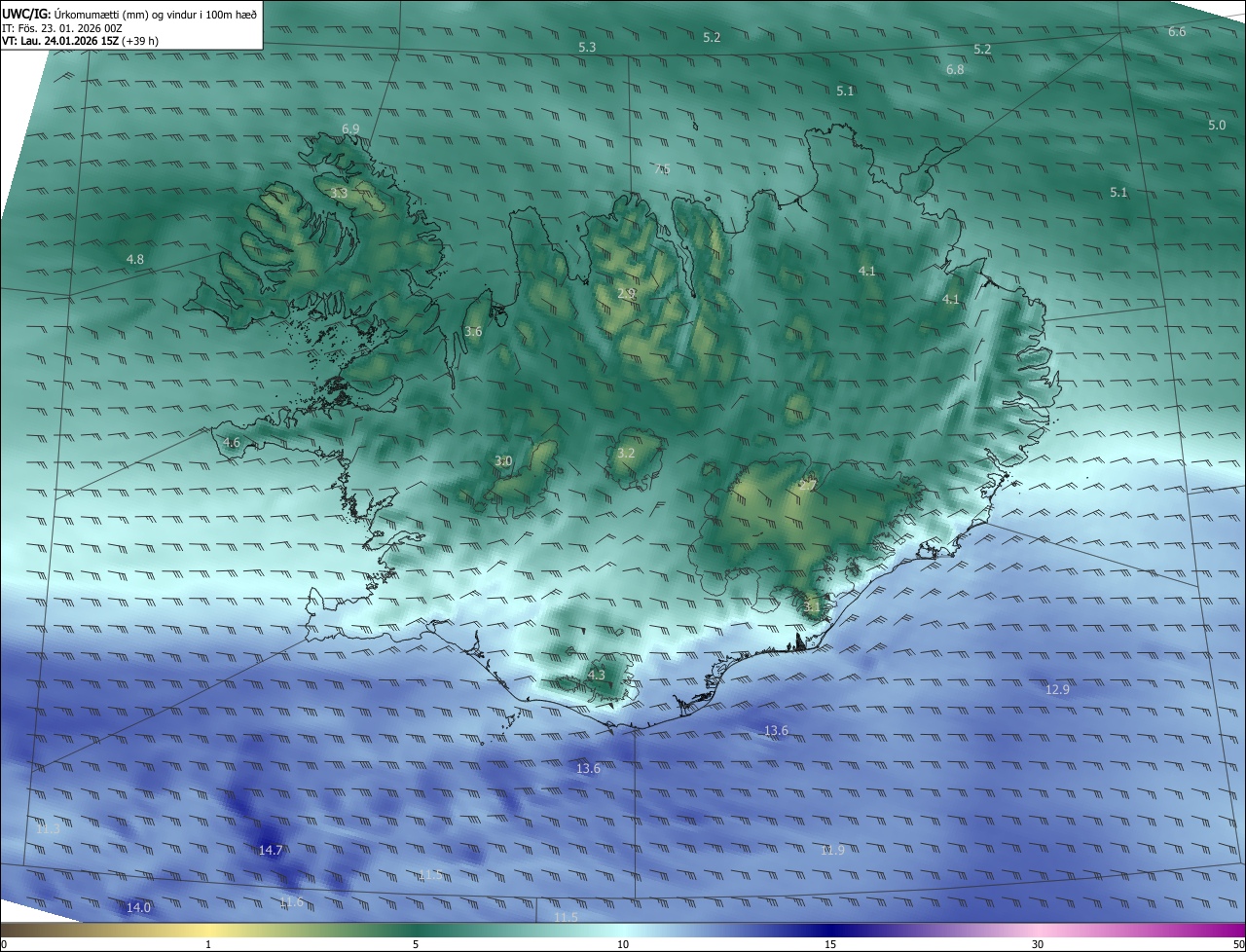This screenshot has width=1246, height=952.
Task: Click the 7.5 value label
Action: 662,169
